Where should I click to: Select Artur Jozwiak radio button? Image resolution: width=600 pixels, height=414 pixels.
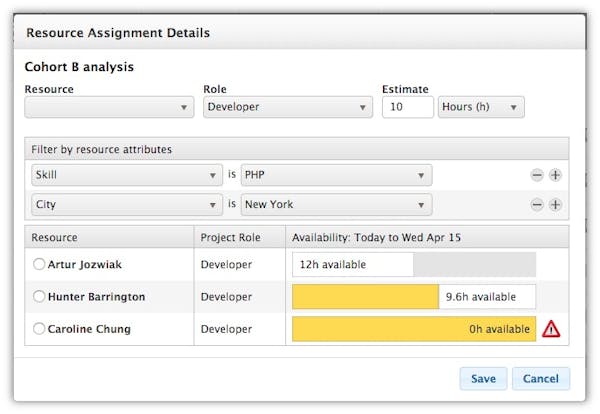39,265
